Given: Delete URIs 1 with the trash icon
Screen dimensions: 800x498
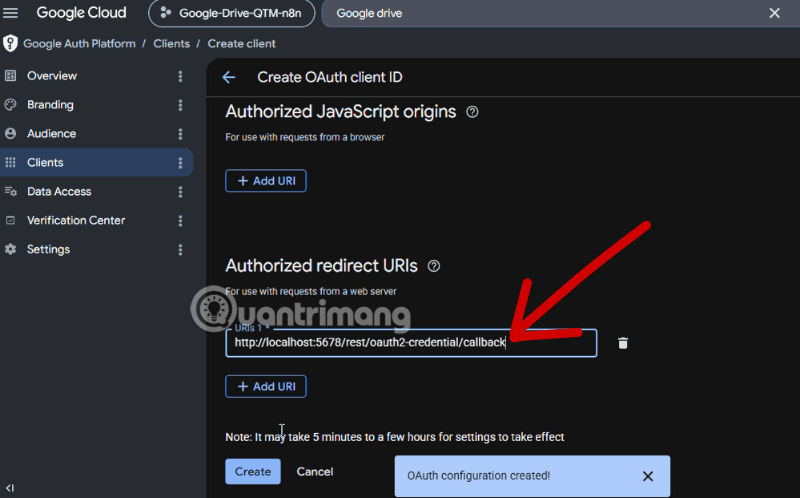Looking at the screenshot, I should [x=623, y=343].
